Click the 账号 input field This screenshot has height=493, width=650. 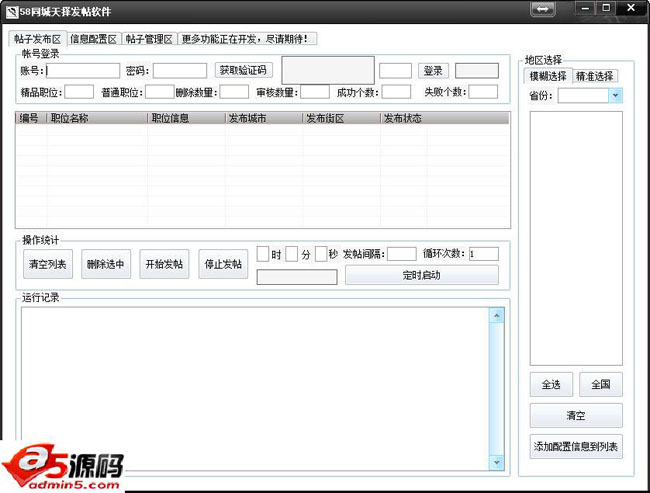tap(83, 71)
